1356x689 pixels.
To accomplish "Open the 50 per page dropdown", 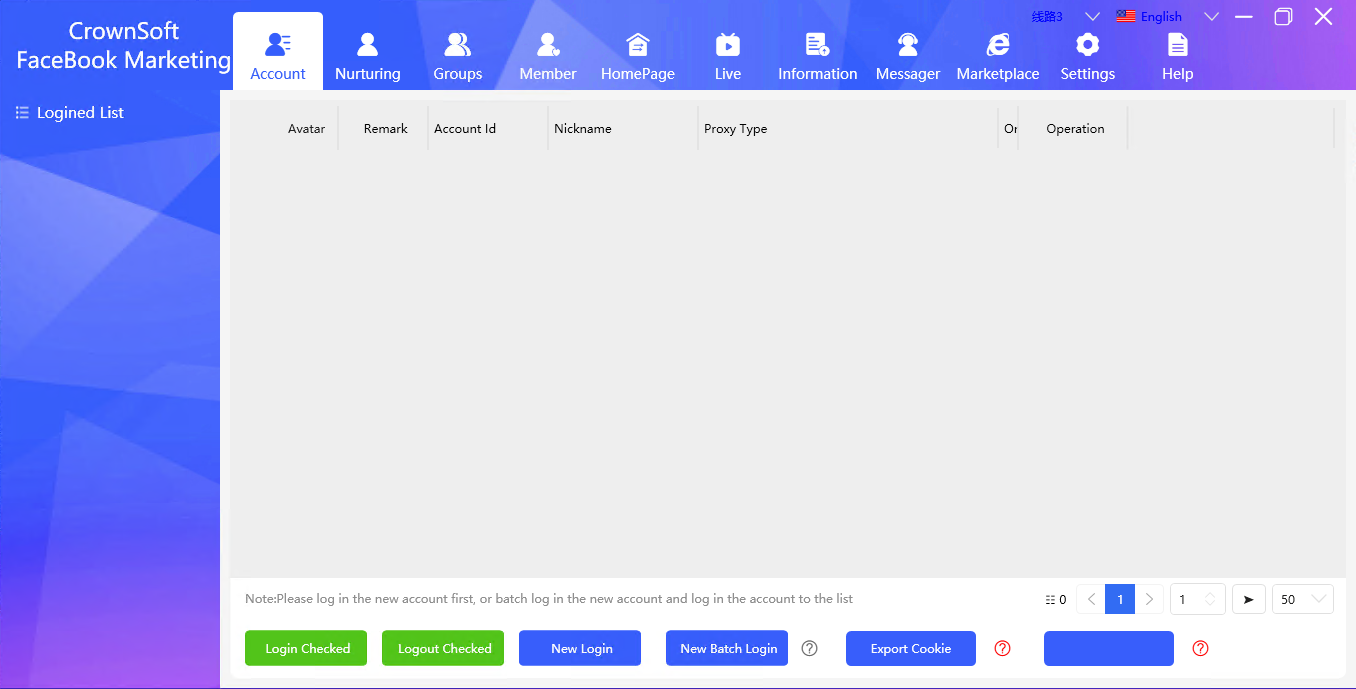I will (x=1303, y=599).
